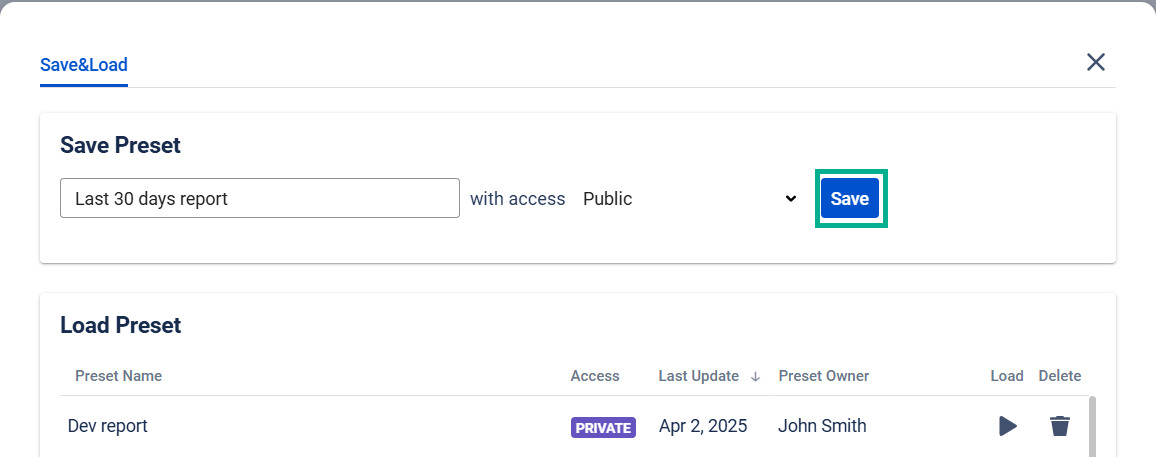Sort by Preset Name column
The width and height of the screenshot is (1156, 457).
coord(118,376)
